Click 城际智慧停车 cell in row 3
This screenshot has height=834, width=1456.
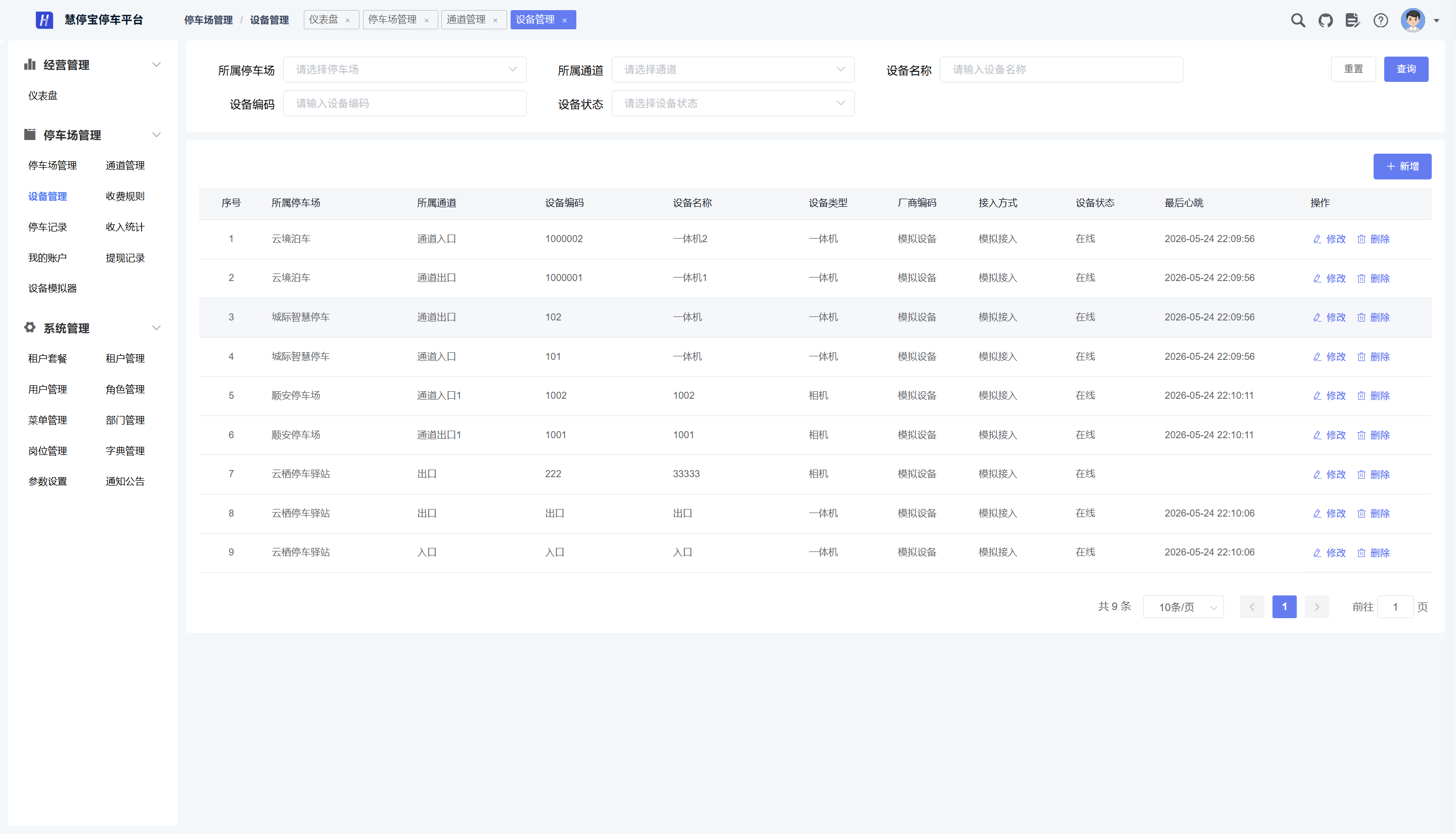[300, 317]
